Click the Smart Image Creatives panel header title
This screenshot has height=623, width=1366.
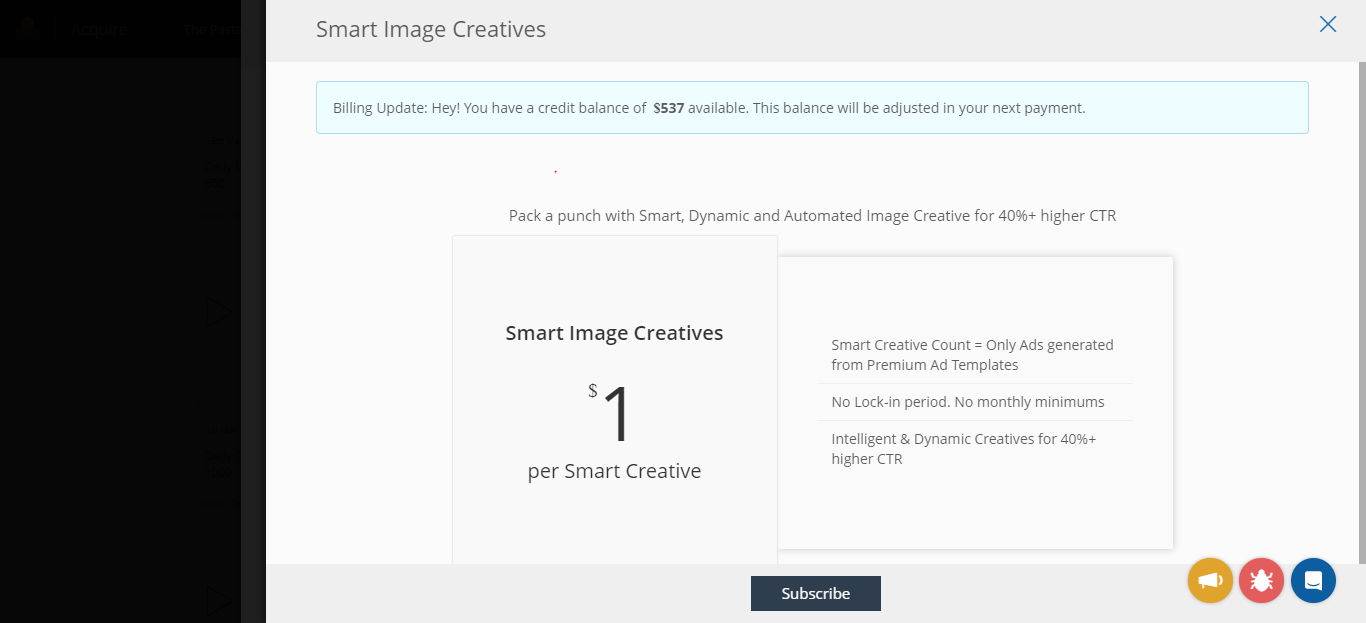431,29
